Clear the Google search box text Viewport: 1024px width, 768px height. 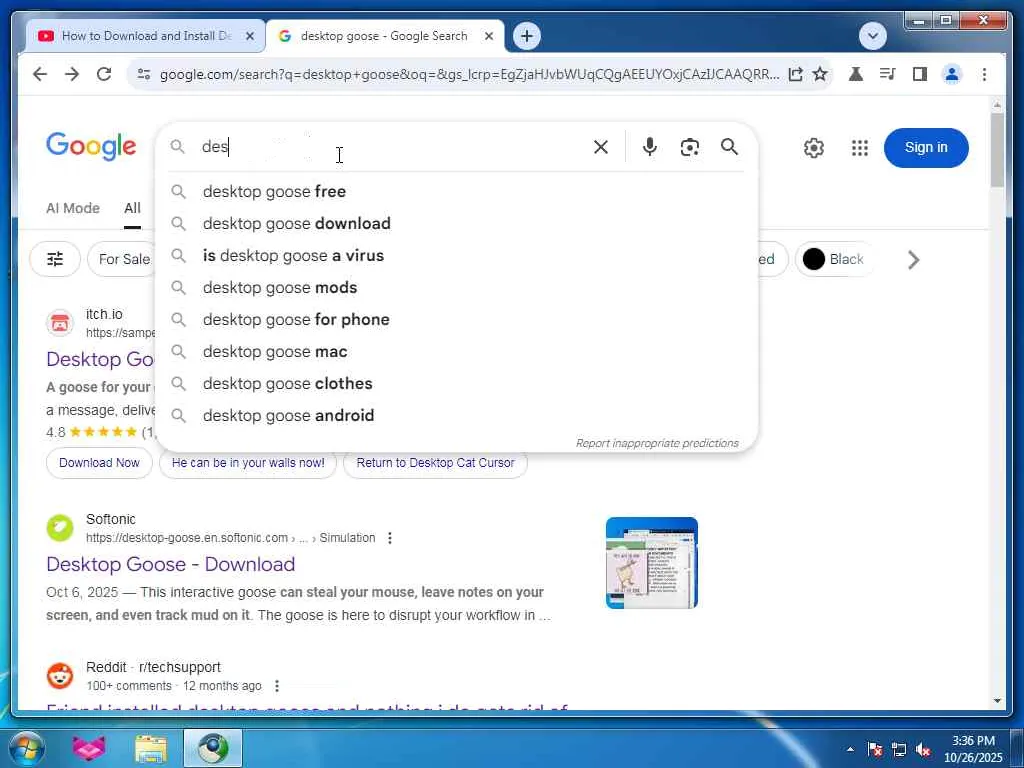coord(601,147)
